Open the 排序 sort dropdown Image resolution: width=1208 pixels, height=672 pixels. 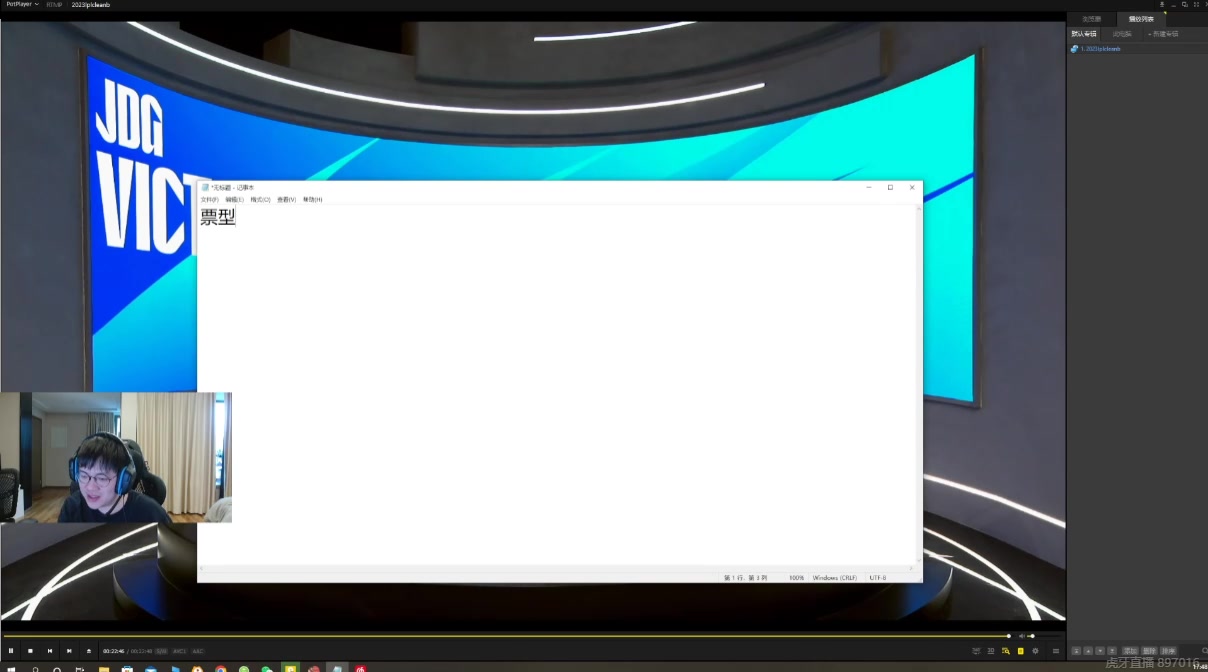click(1168, 651)
